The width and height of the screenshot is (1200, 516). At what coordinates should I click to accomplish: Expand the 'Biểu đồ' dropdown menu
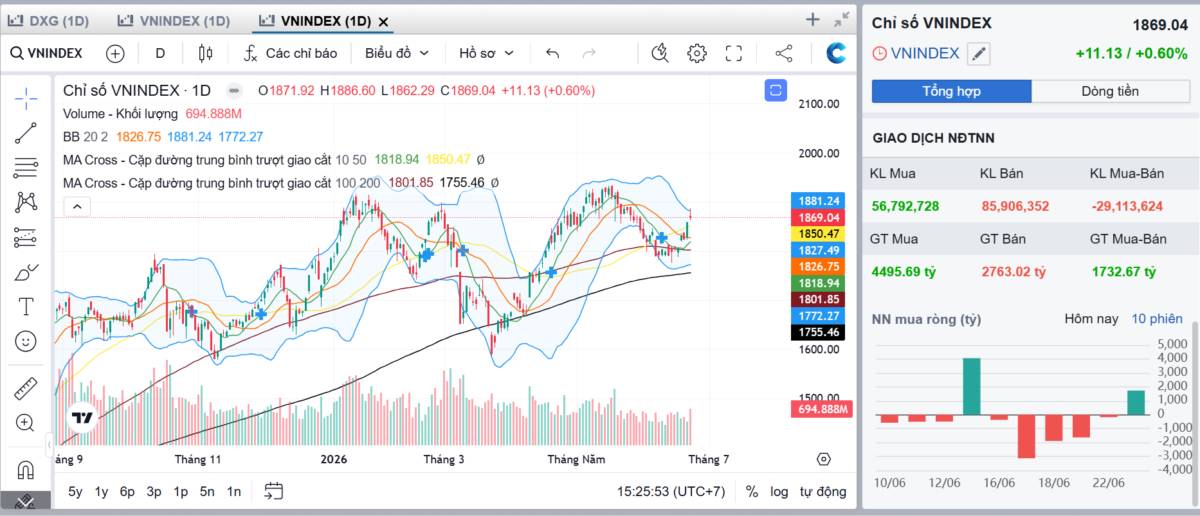[x=397, y=53]
